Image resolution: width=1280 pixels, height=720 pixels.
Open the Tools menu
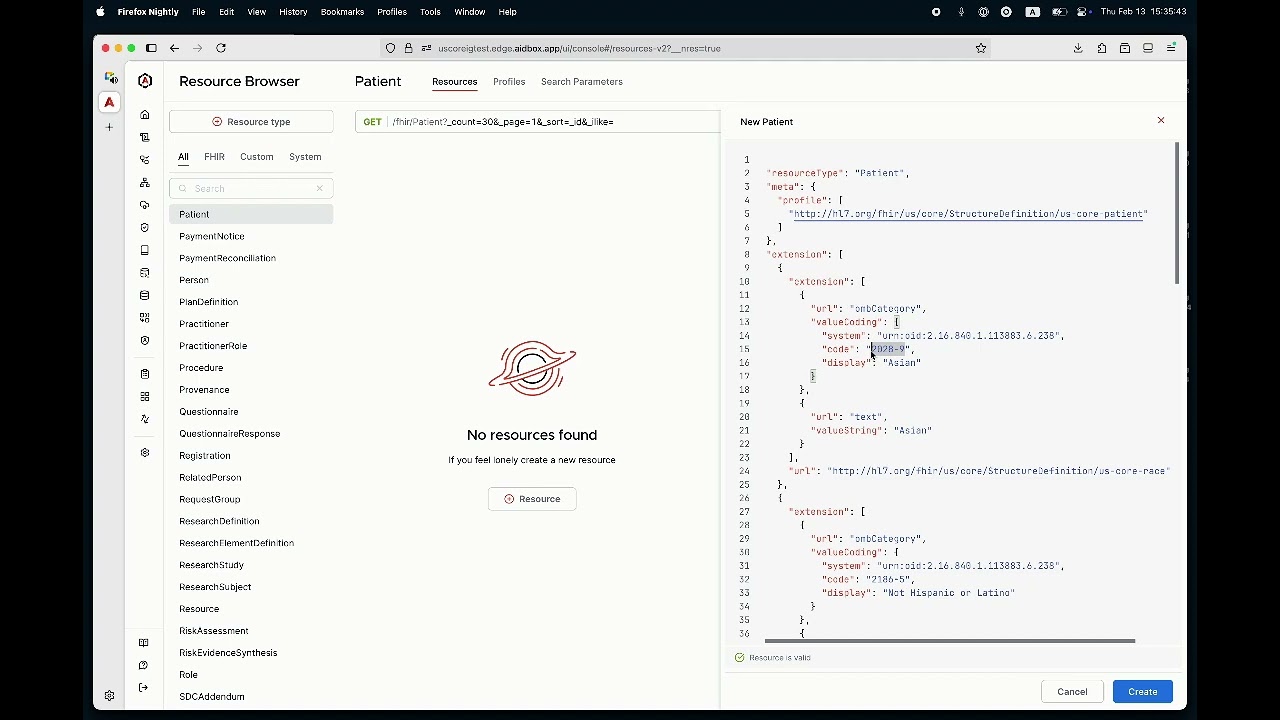430,12
